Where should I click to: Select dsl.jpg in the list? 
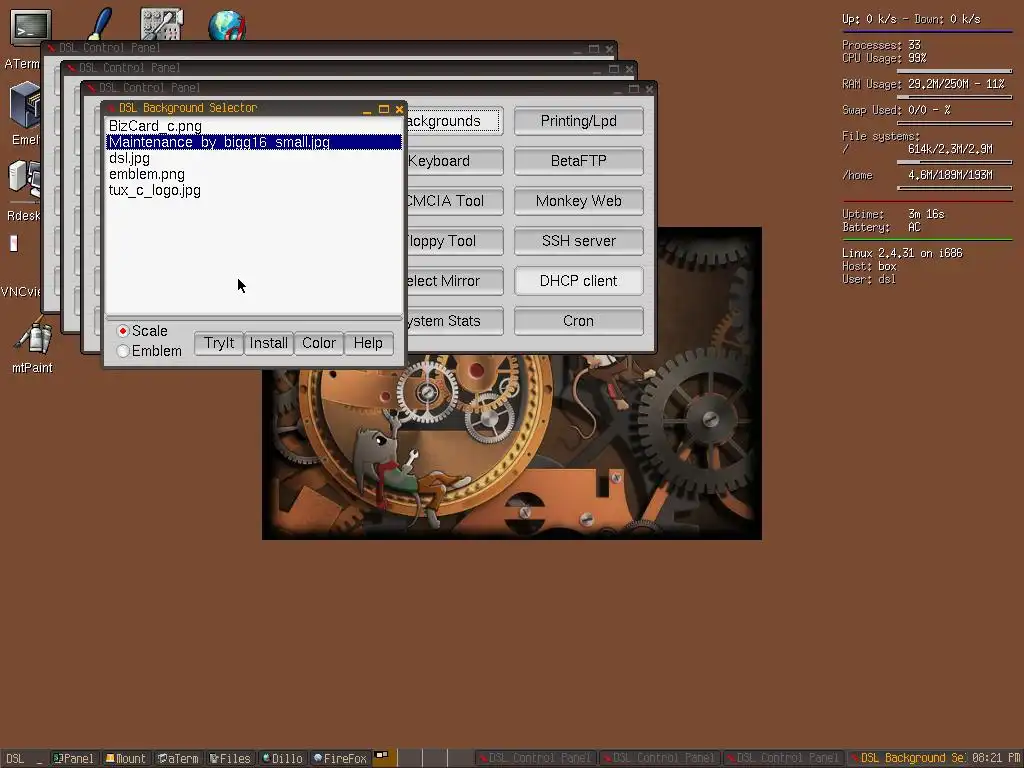253,158
